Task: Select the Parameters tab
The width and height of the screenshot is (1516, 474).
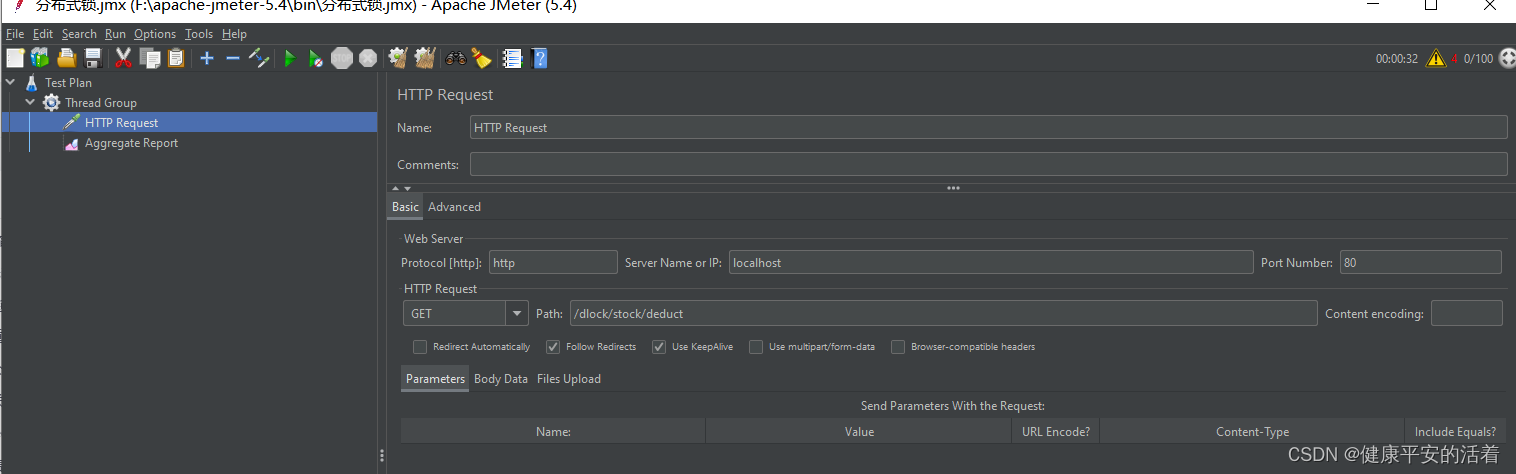Action: 435,379
